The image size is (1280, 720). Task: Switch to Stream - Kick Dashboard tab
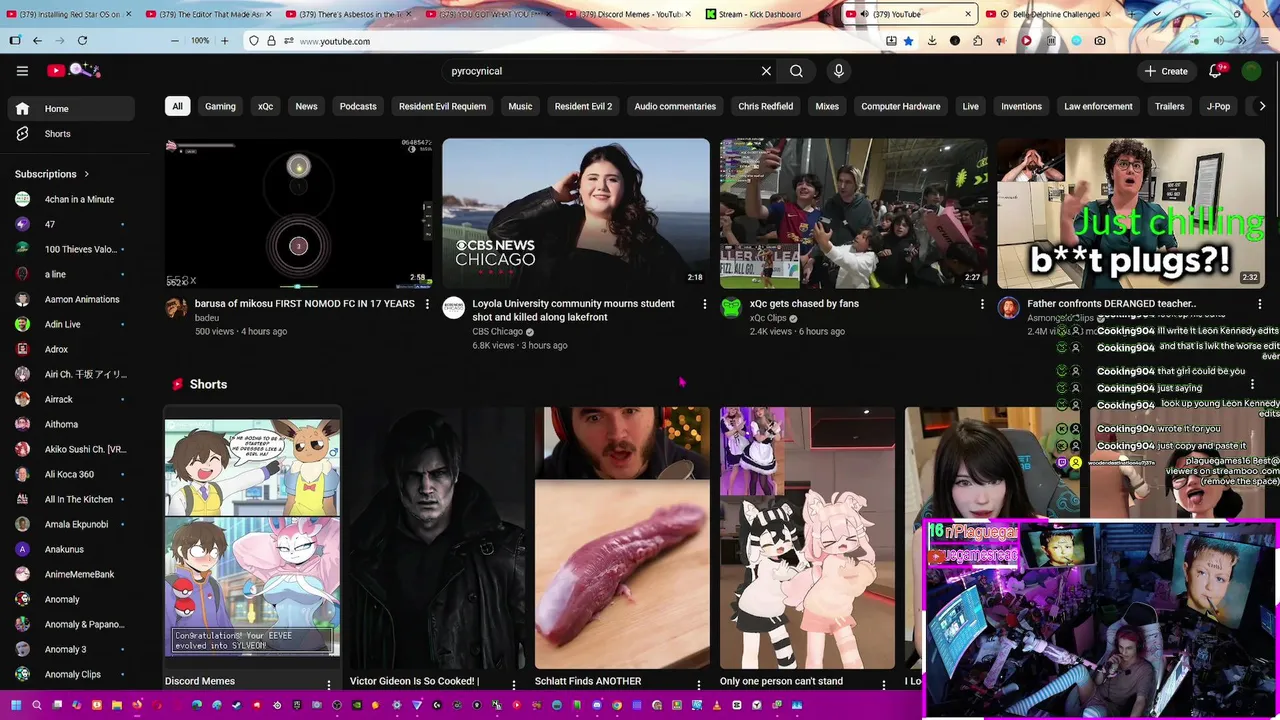click(760, 14)
